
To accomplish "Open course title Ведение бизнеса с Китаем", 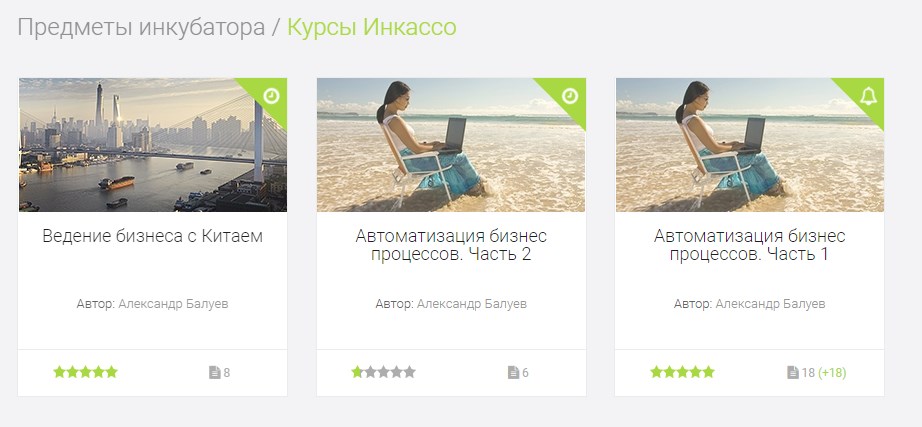I will tap(153, 236).
